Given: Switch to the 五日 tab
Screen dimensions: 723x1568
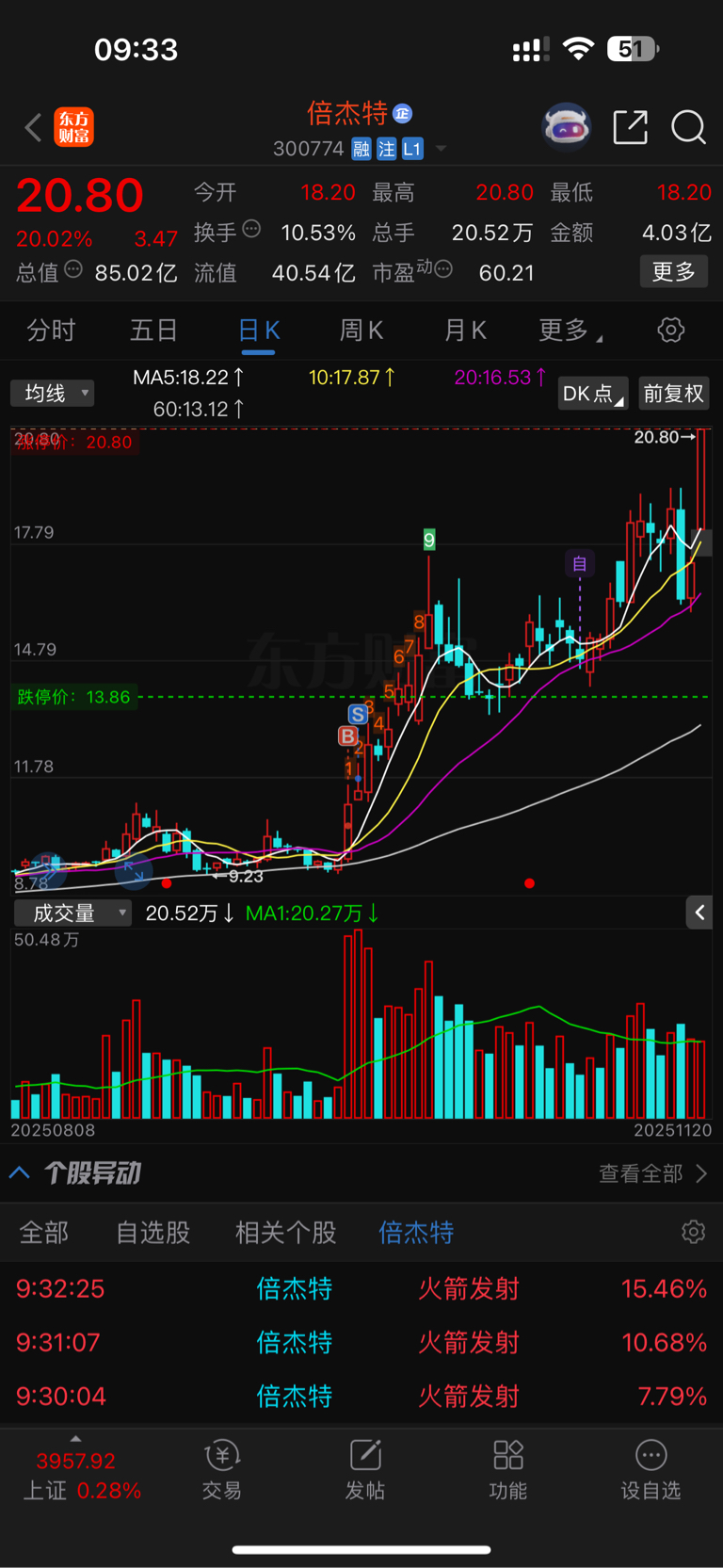Looking at the screenshot, I should tap(153, 331).
